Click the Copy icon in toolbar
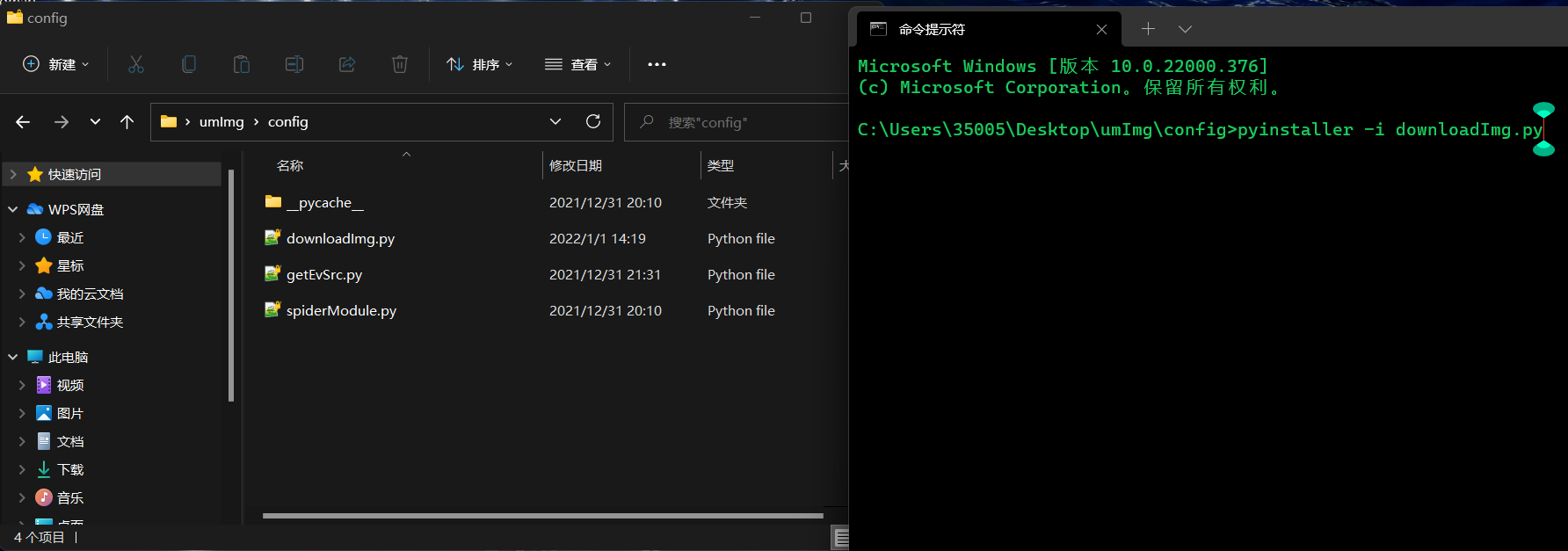 point(189,64)
